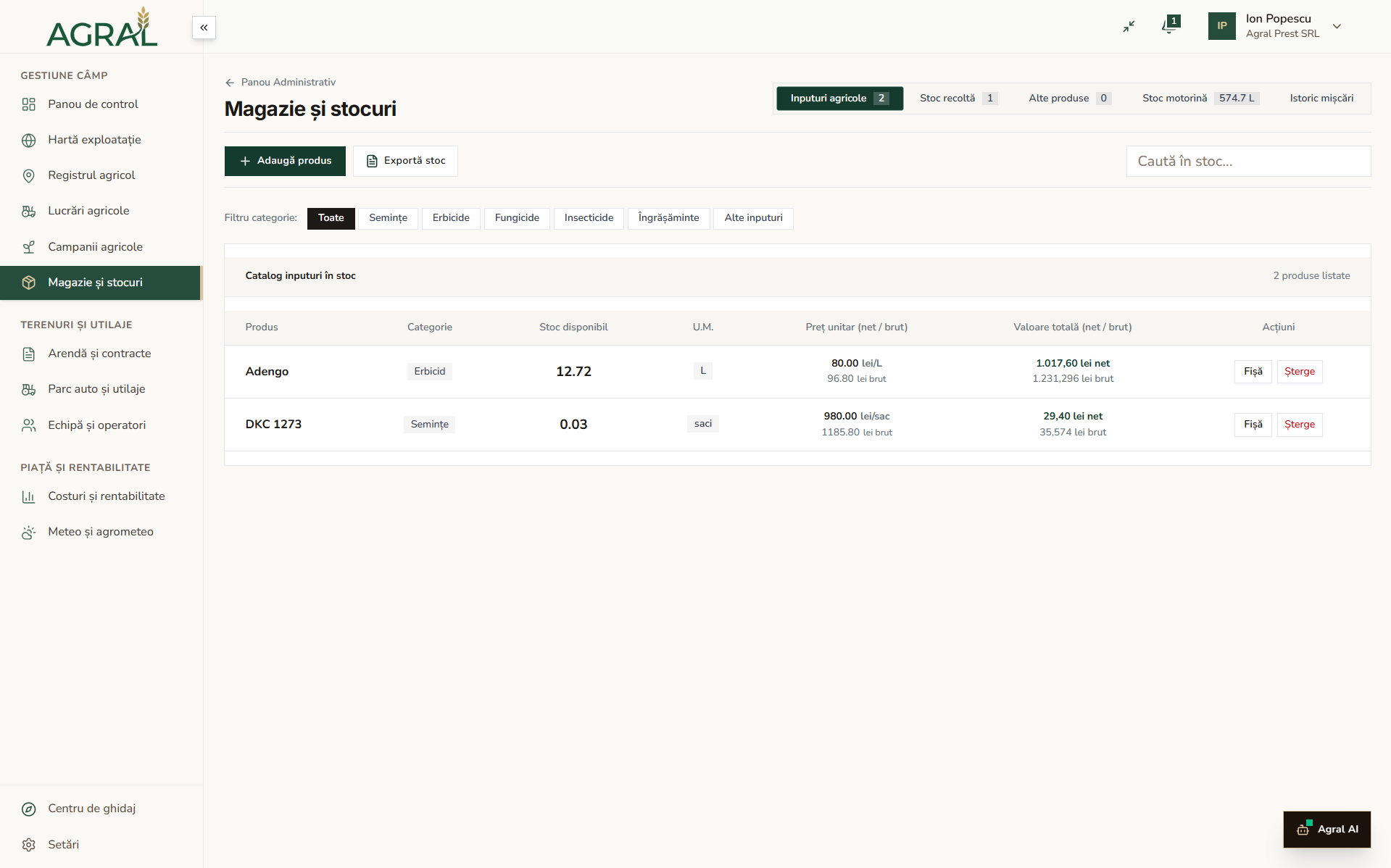Switch to the Stoc recoltă tab

(x=958, y=99)
